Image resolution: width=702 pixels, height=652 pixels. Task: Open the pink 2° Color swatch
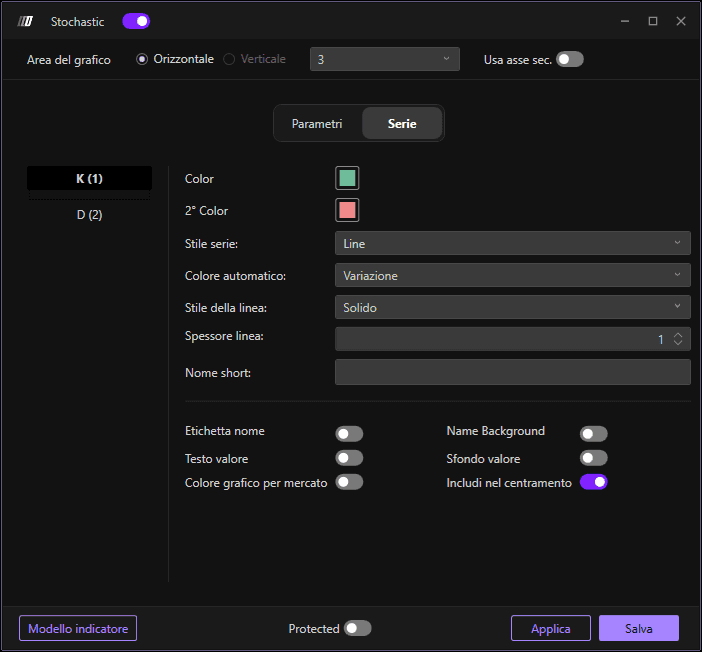347,210
